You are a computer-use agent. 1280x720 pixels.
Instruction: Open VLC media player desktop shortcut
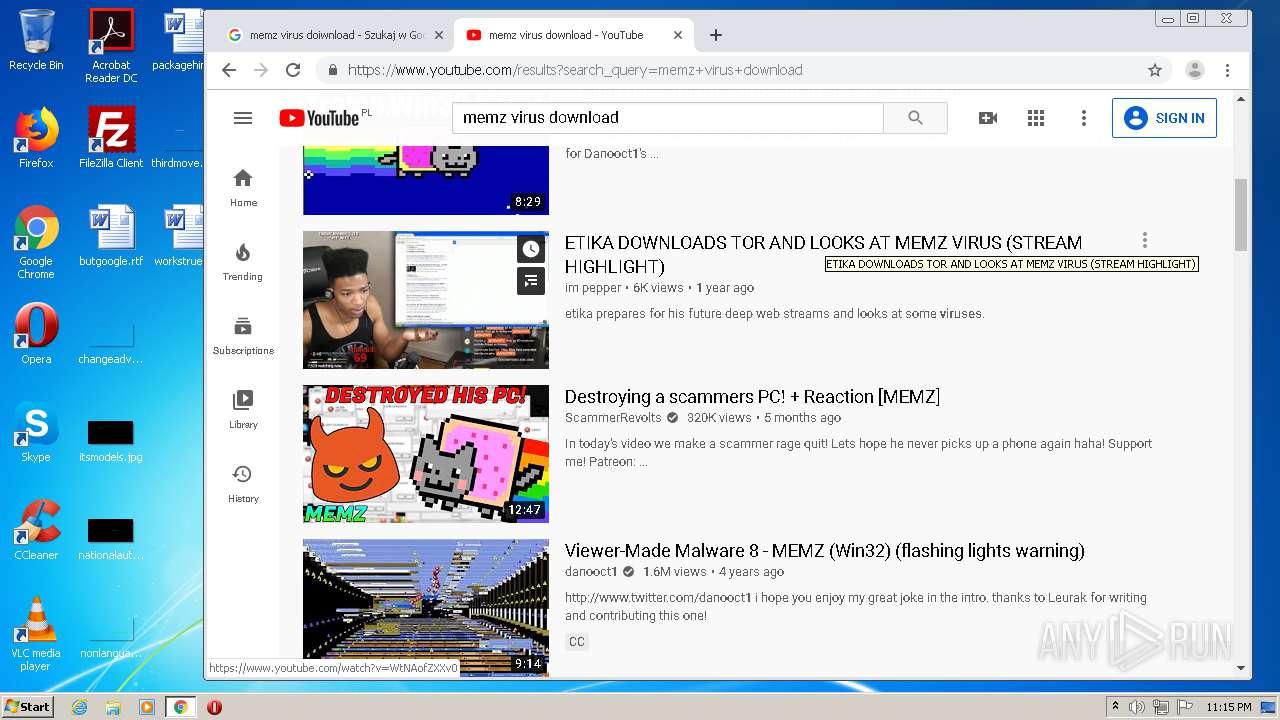point(36,635)
